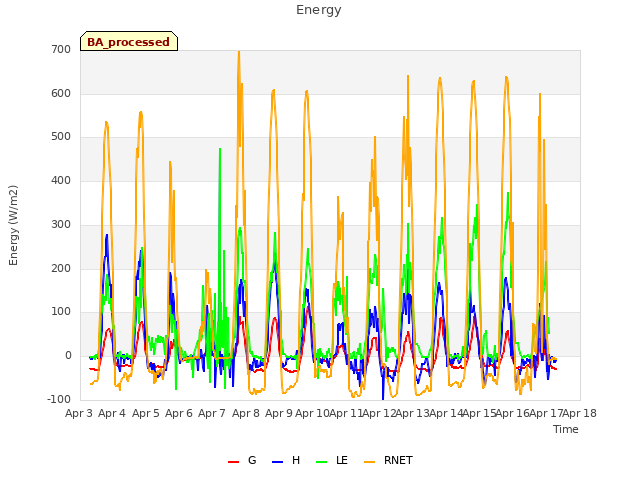Click the Apr 4 x-axis tick label
640x480 pixels.
[x=112, y=413]
